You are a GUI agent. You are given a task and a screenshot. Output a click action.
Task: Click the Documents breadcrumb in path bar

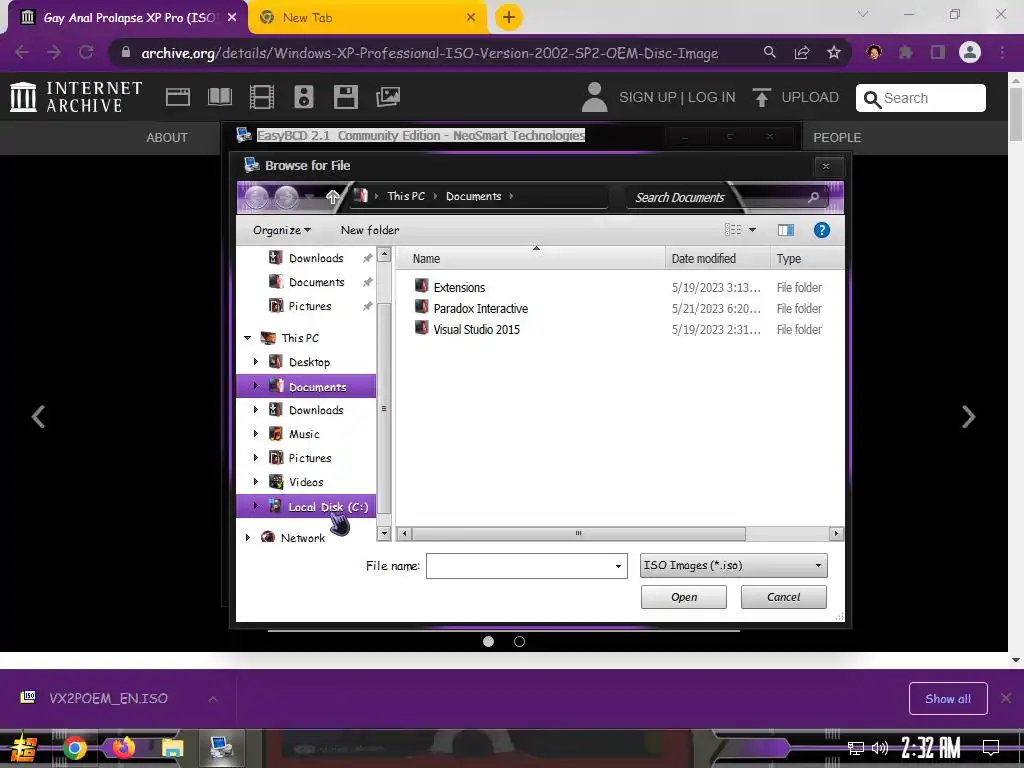pyautogui.click(x=473, y=197)
